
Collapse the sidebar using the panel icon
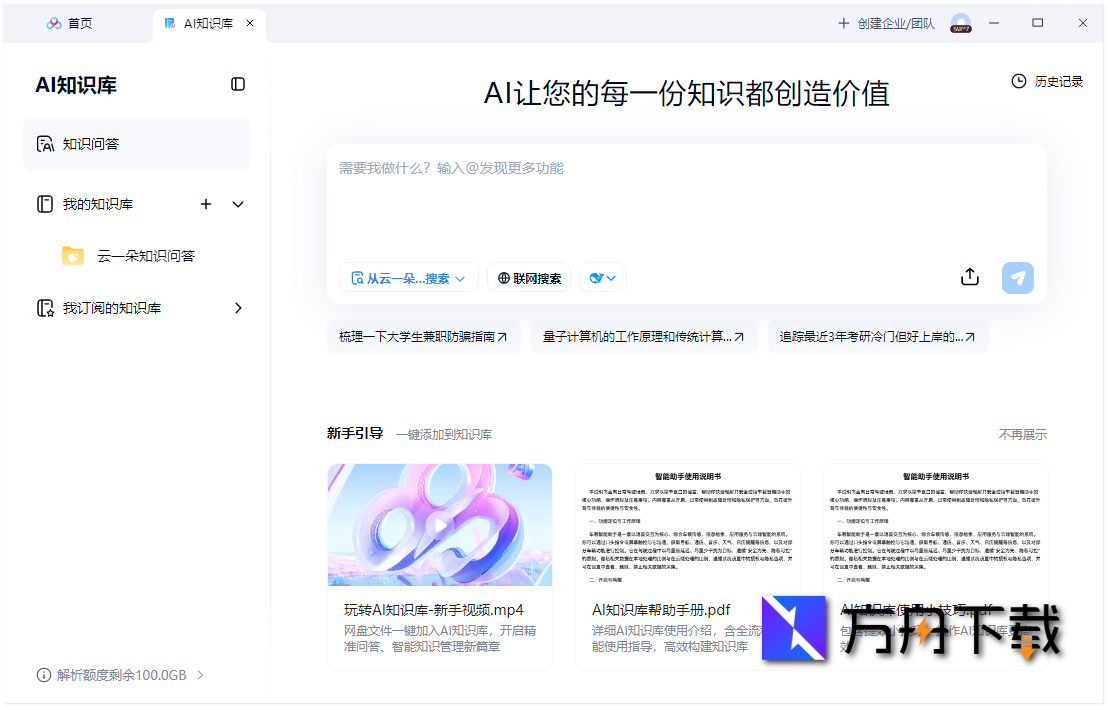click(237, 84)
